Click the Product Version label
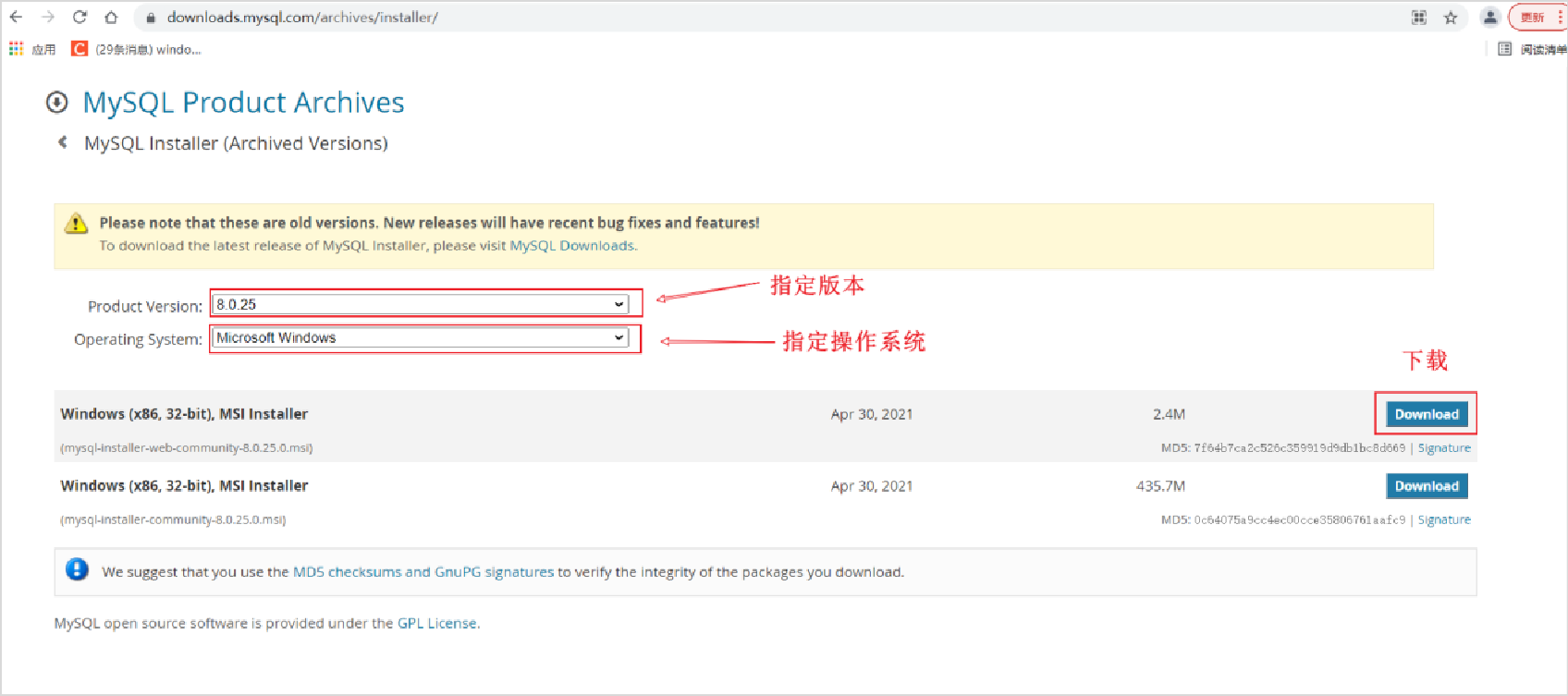1568x696 pixels. point(145,306)
